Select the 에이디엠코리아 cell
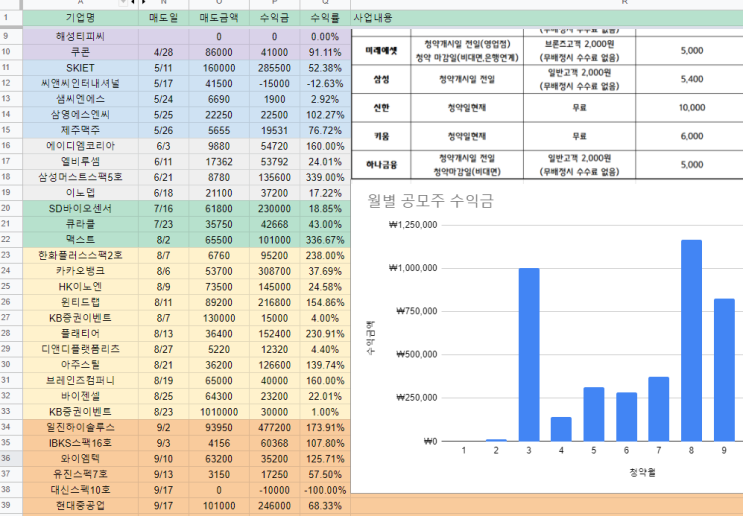Screen dimensions: 743x516 tap(81, 146)
